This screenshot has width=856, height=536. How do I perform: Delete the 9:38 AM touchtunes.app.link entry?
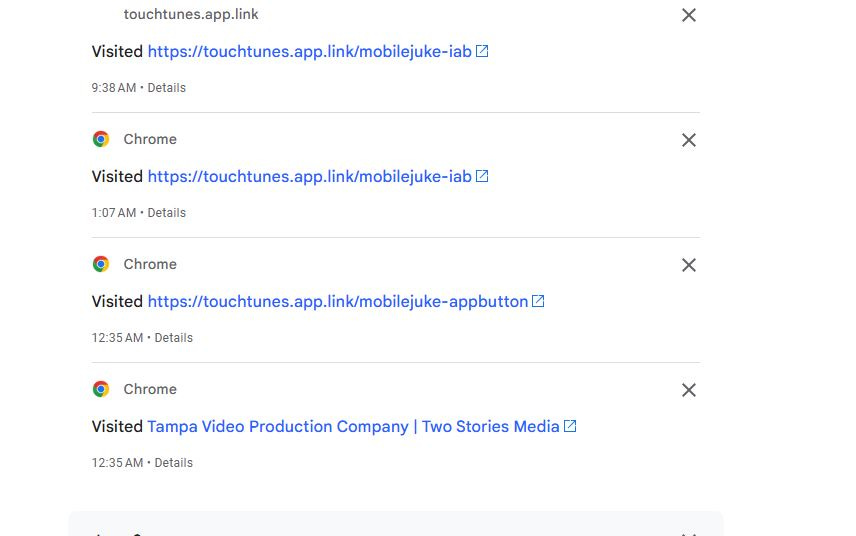[x=688, y=15]
